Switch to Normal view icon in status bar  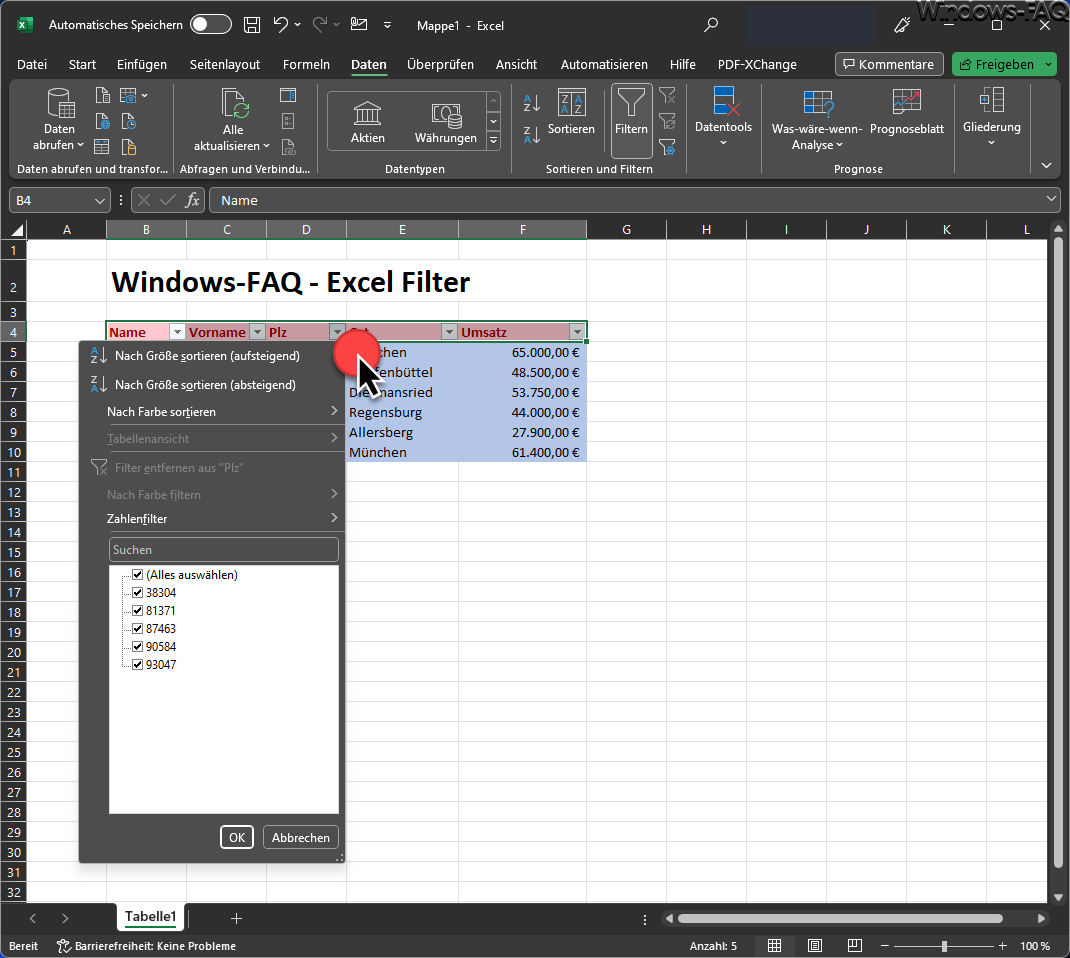pyautogui.click(x=775, y=946)
